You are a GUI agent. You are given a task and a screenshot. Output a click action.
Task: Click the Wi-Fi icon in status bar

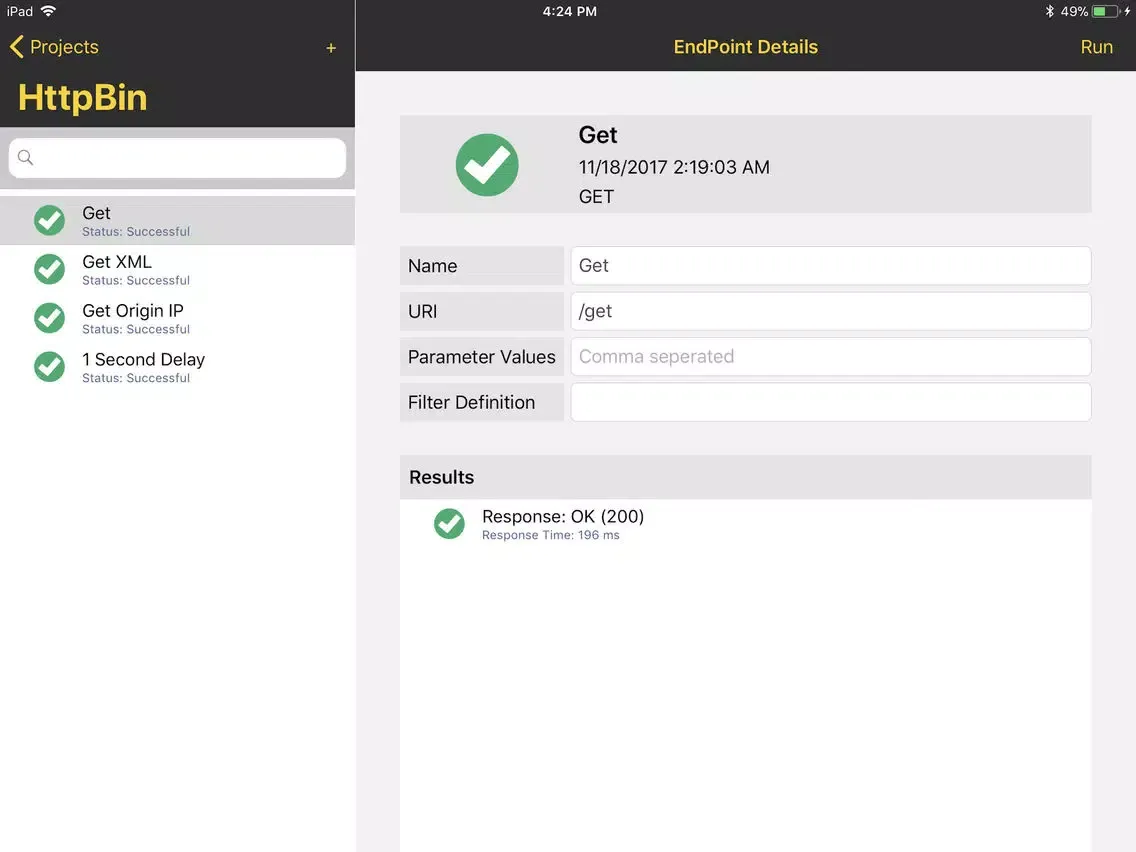click(x=49, y=11)
